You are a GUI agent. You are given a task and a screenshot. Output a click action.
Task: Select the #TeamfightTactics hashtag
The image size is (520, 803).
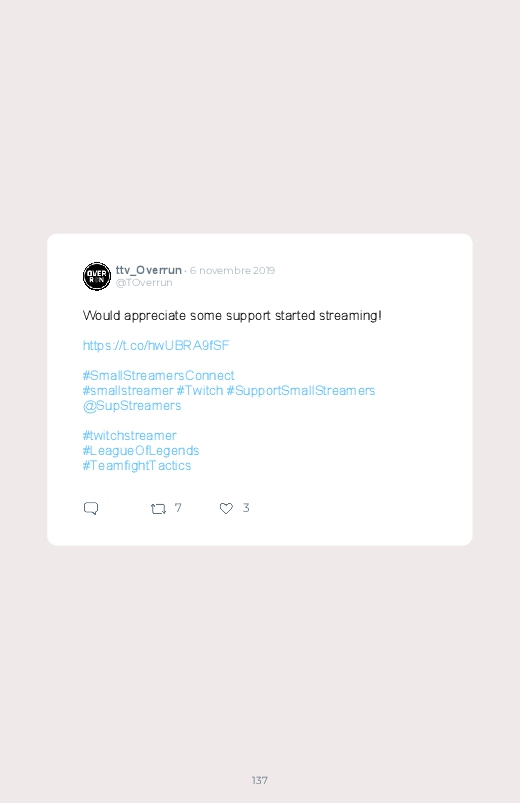[137, 466]
